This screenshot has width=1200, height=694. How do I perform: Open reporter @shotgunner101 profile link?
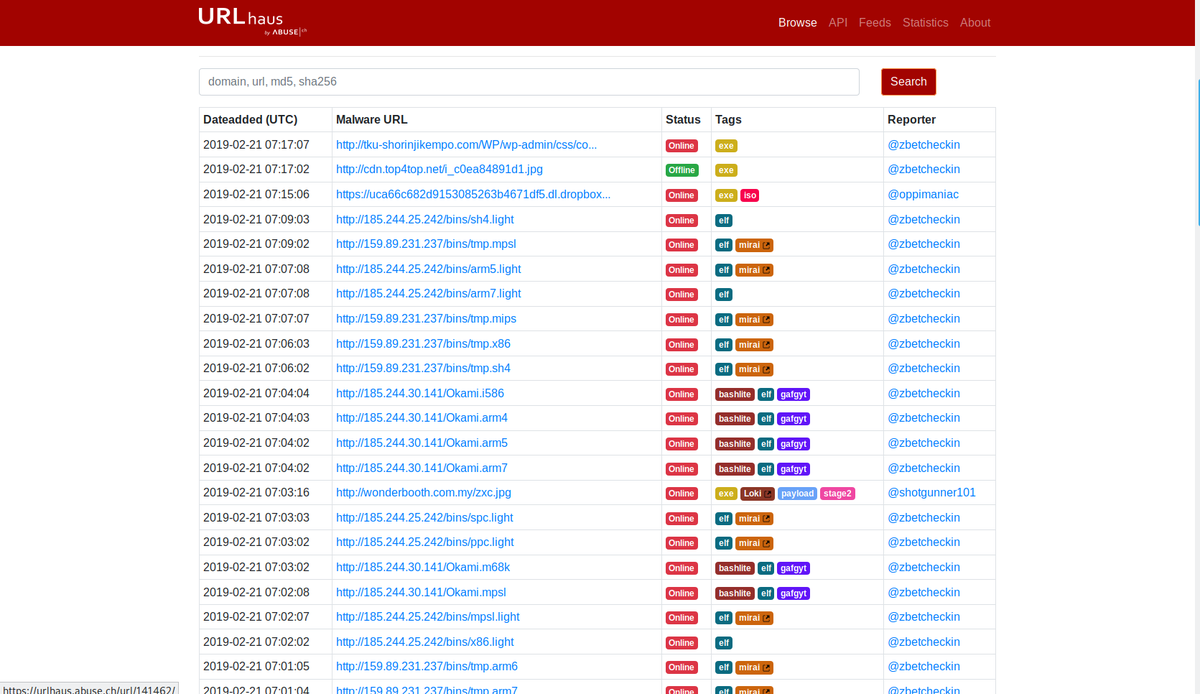point(932,493)
